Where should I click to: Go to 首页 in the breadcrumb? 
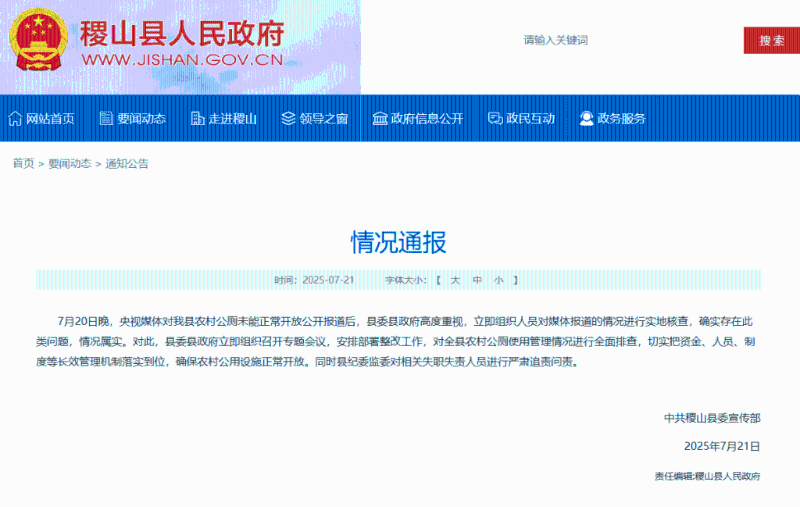23,163
